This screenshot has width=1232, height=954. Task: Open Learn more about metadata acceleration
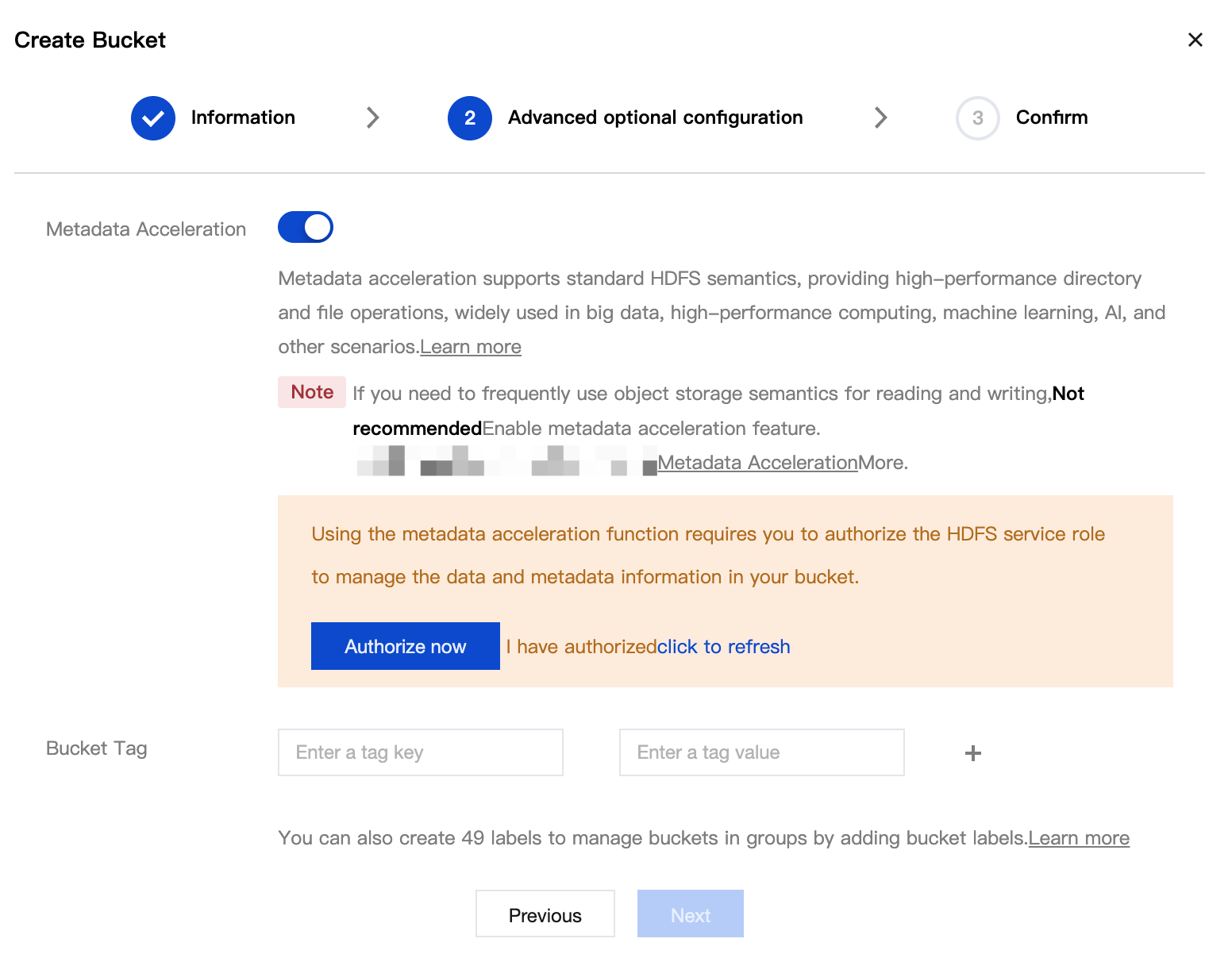click(471, 347)
